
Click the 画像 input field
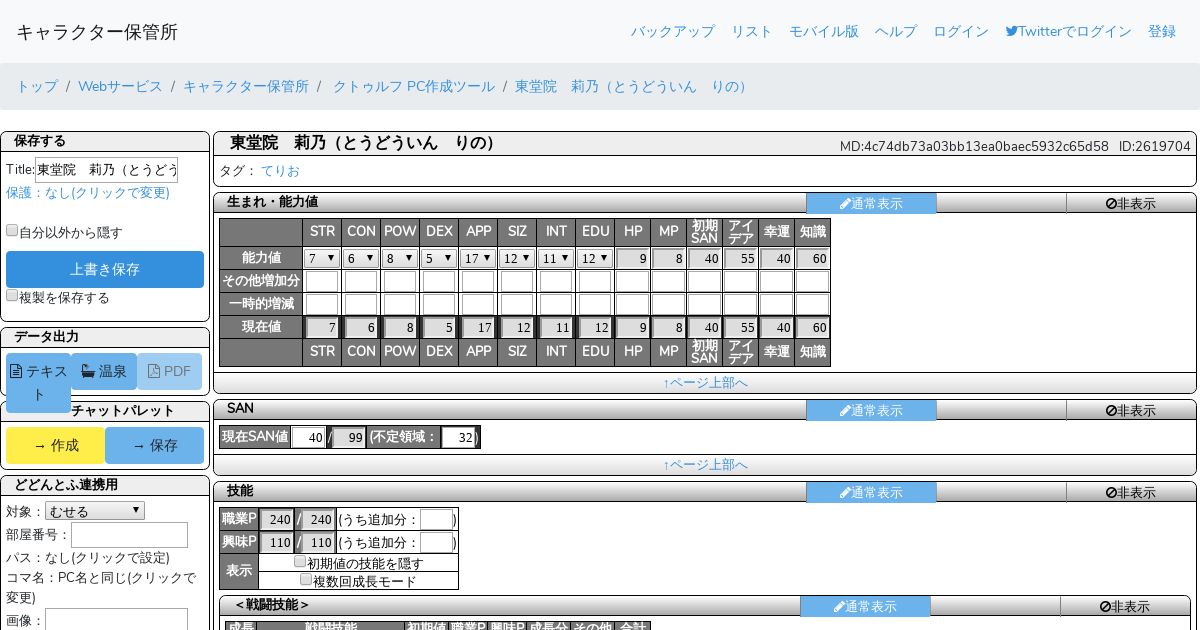[116, 619]
